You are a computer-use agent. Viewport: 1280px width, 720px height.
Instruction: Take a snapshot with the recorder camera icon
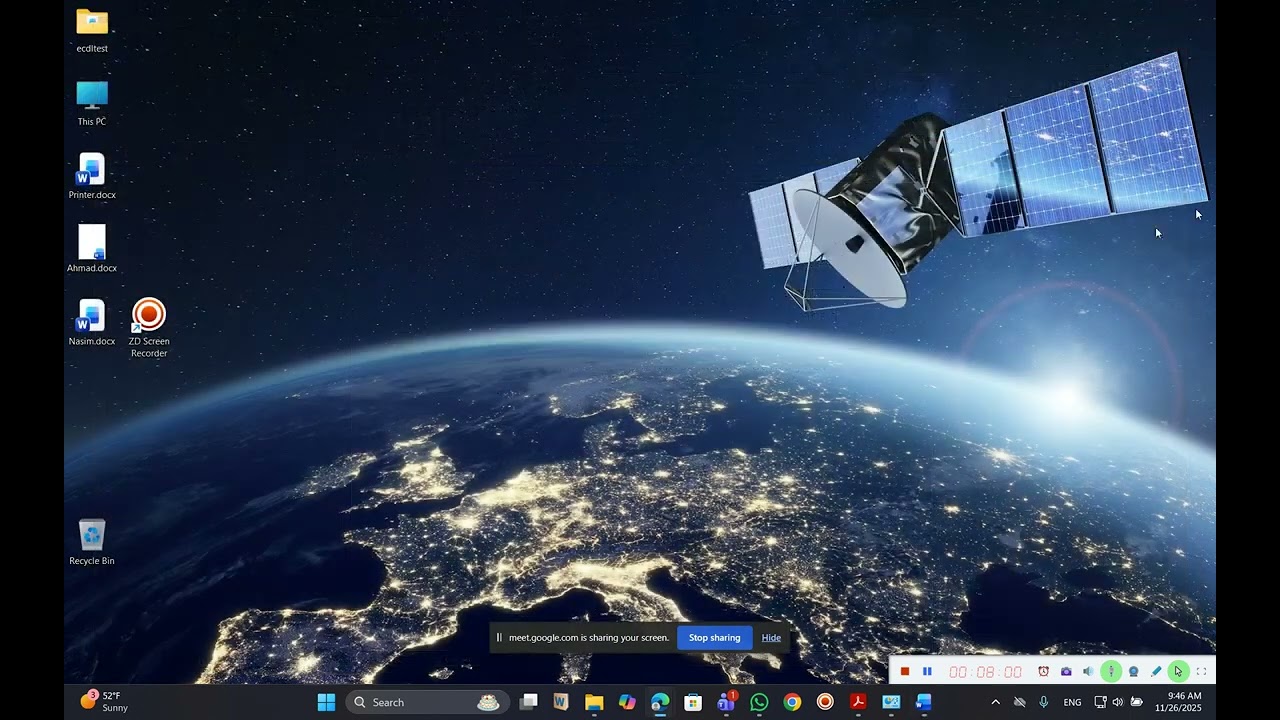pos(1066,672)
